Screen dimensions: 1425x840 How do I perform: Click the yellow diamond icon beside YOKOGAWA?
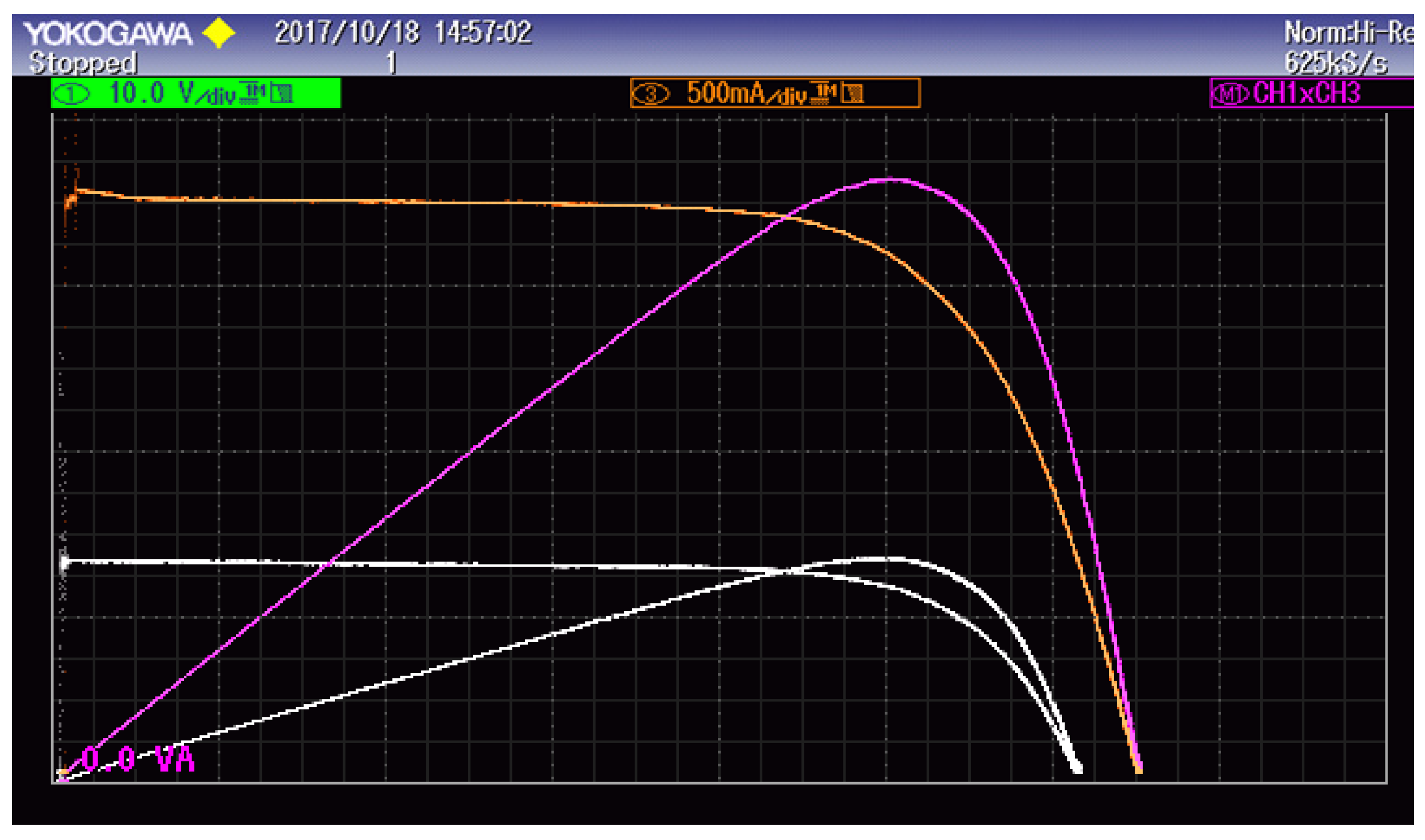[219, 33]
